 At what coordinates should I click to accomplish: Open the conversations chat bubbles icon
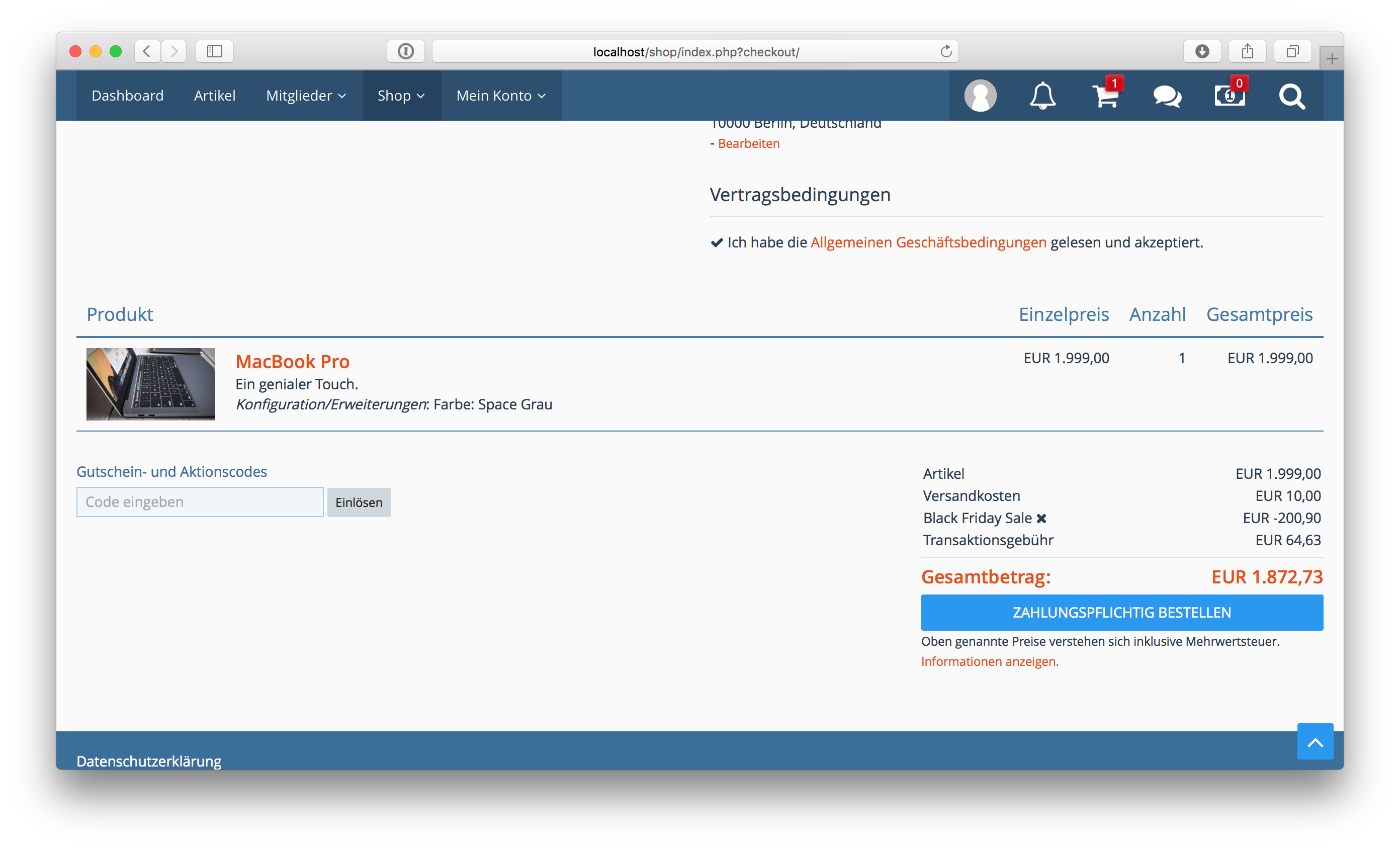point(1167,96)
